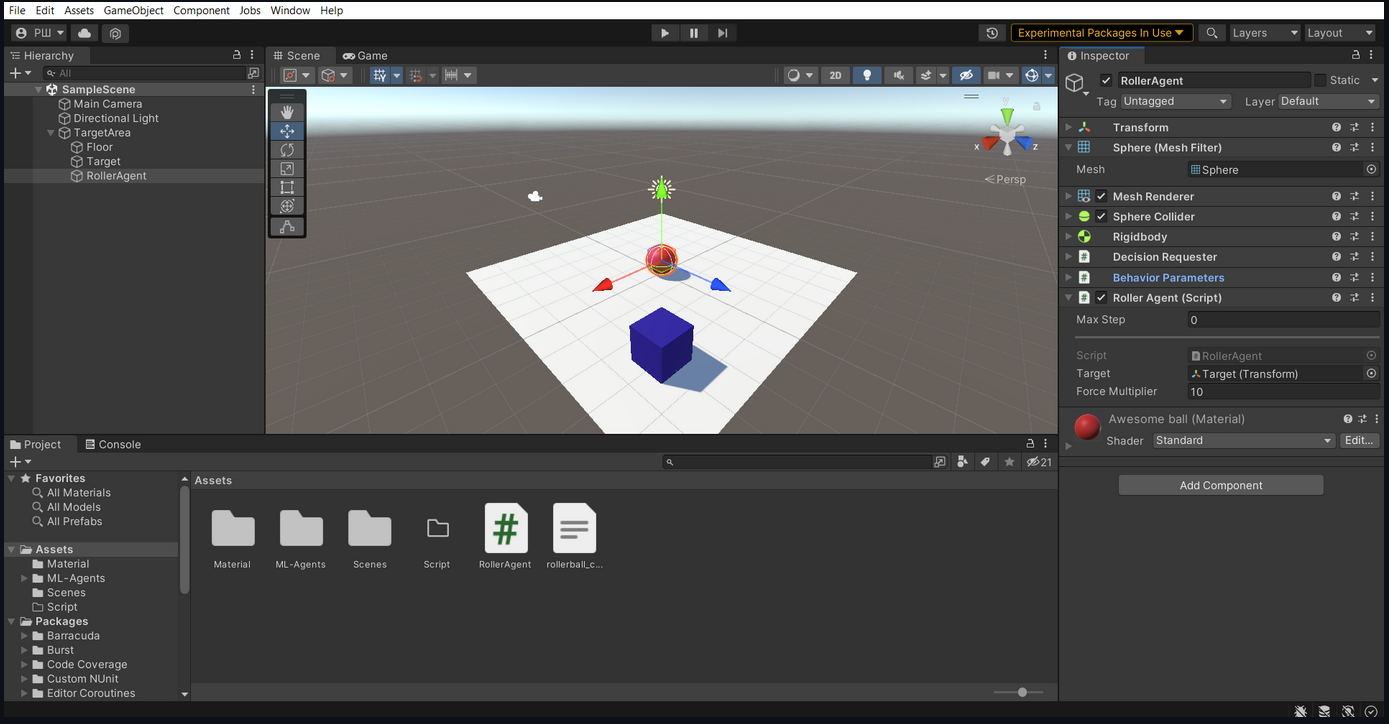This screenshot has width=1389, height=724.
Task: Expand the Transform component
Action: [1068, 128]
